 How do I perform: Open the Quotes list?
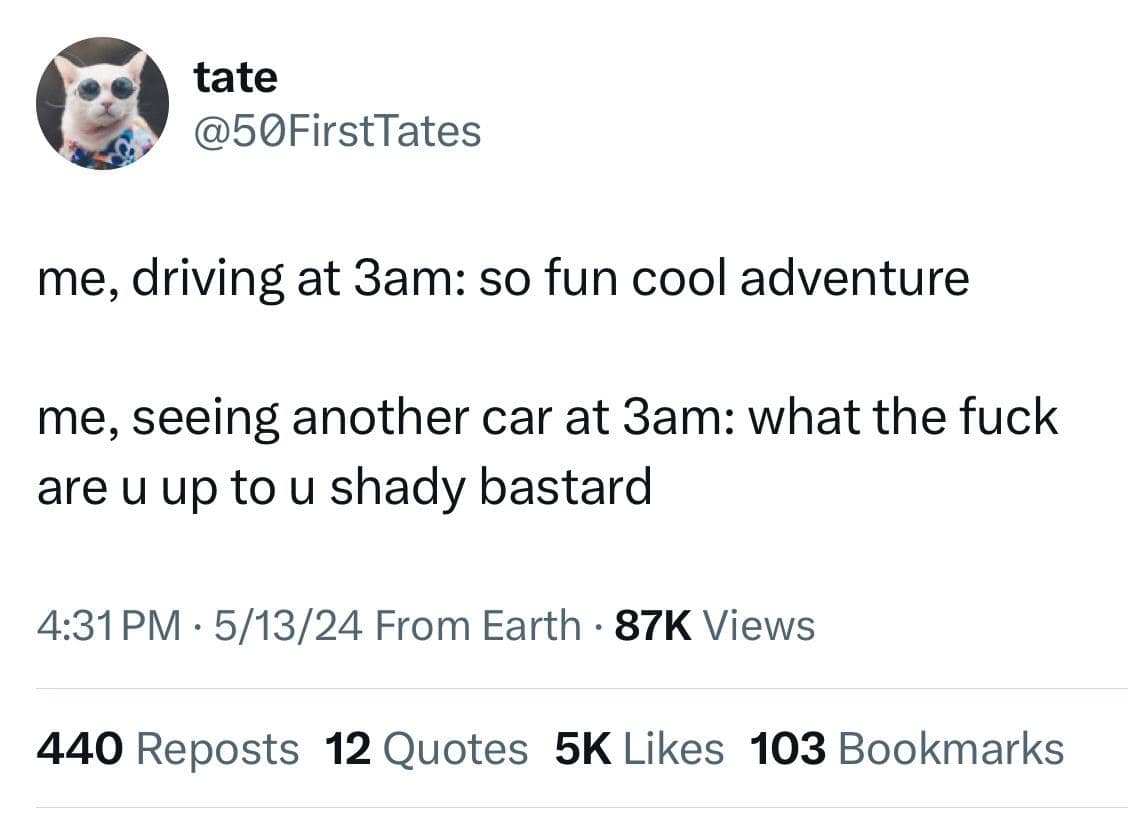click(454, 749)
